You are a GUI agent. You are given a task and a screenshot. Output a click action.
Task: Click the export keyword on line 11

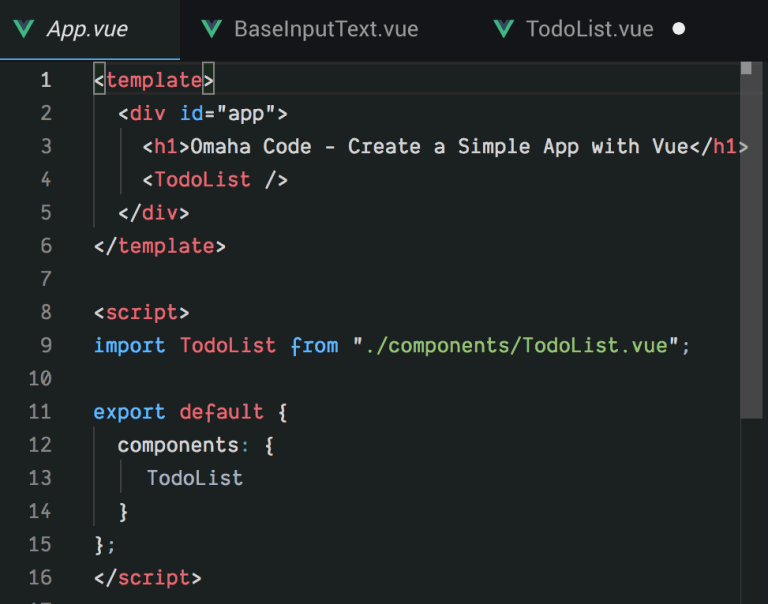pos(129,412)
